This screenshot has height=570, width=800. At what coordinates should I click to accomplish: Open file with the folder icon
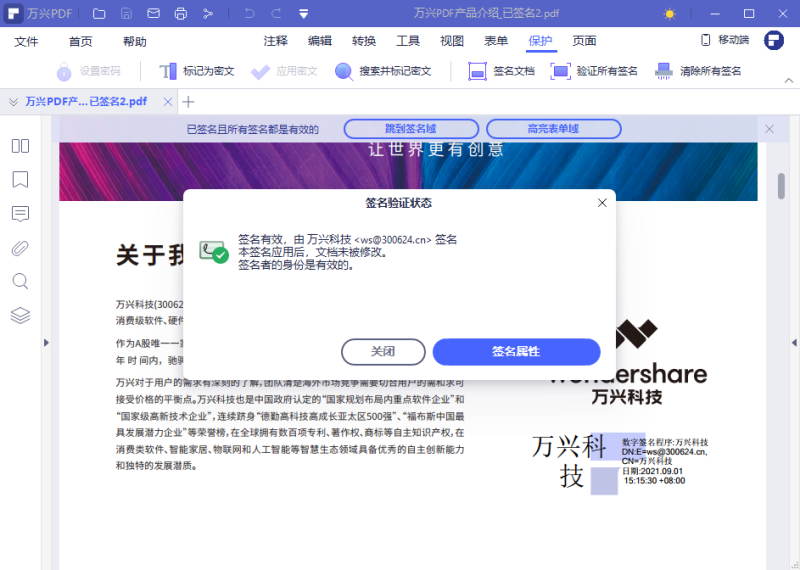tap(99, 14)
